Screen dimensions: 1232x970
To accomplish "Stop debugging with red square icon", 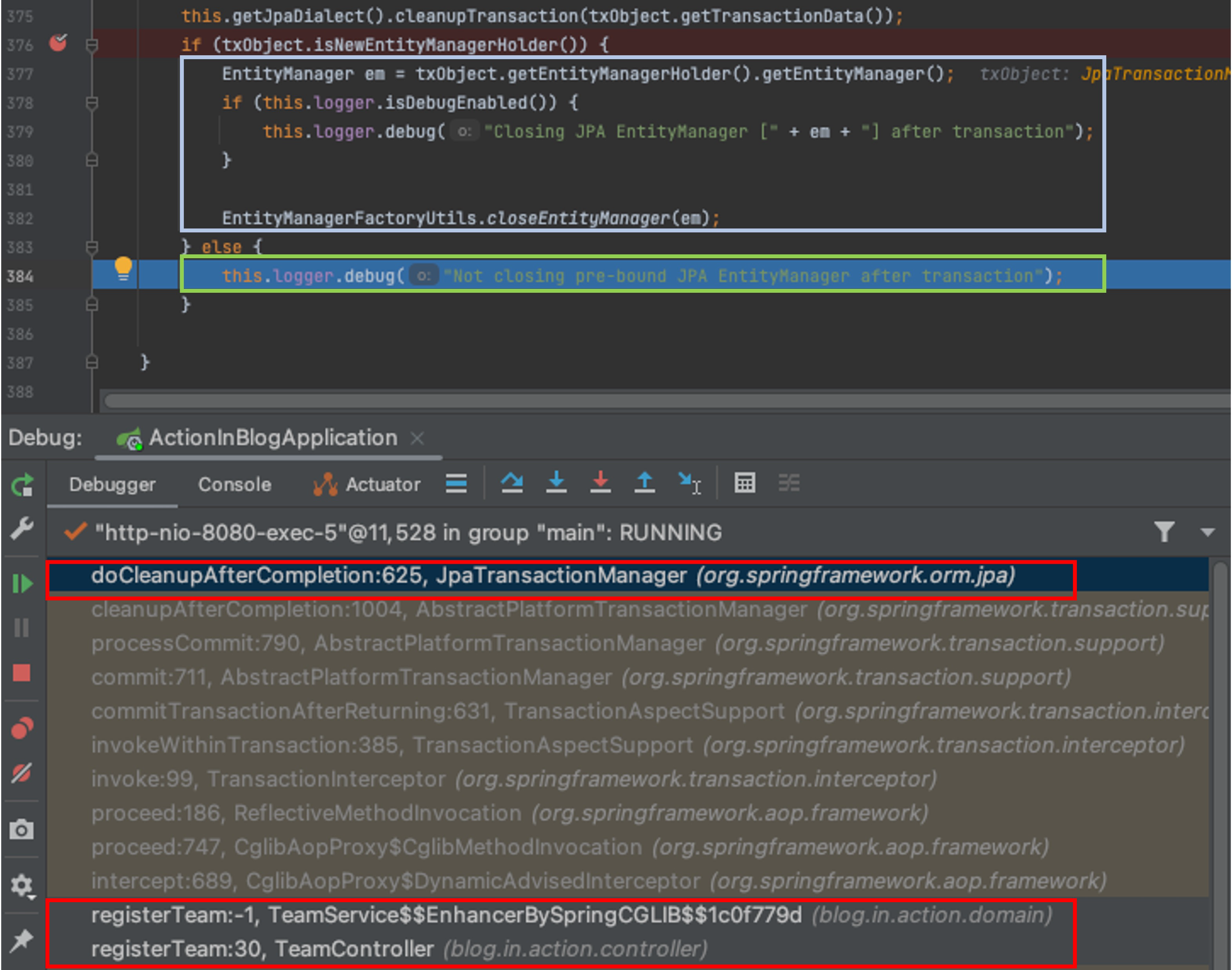I will [22, 673].
